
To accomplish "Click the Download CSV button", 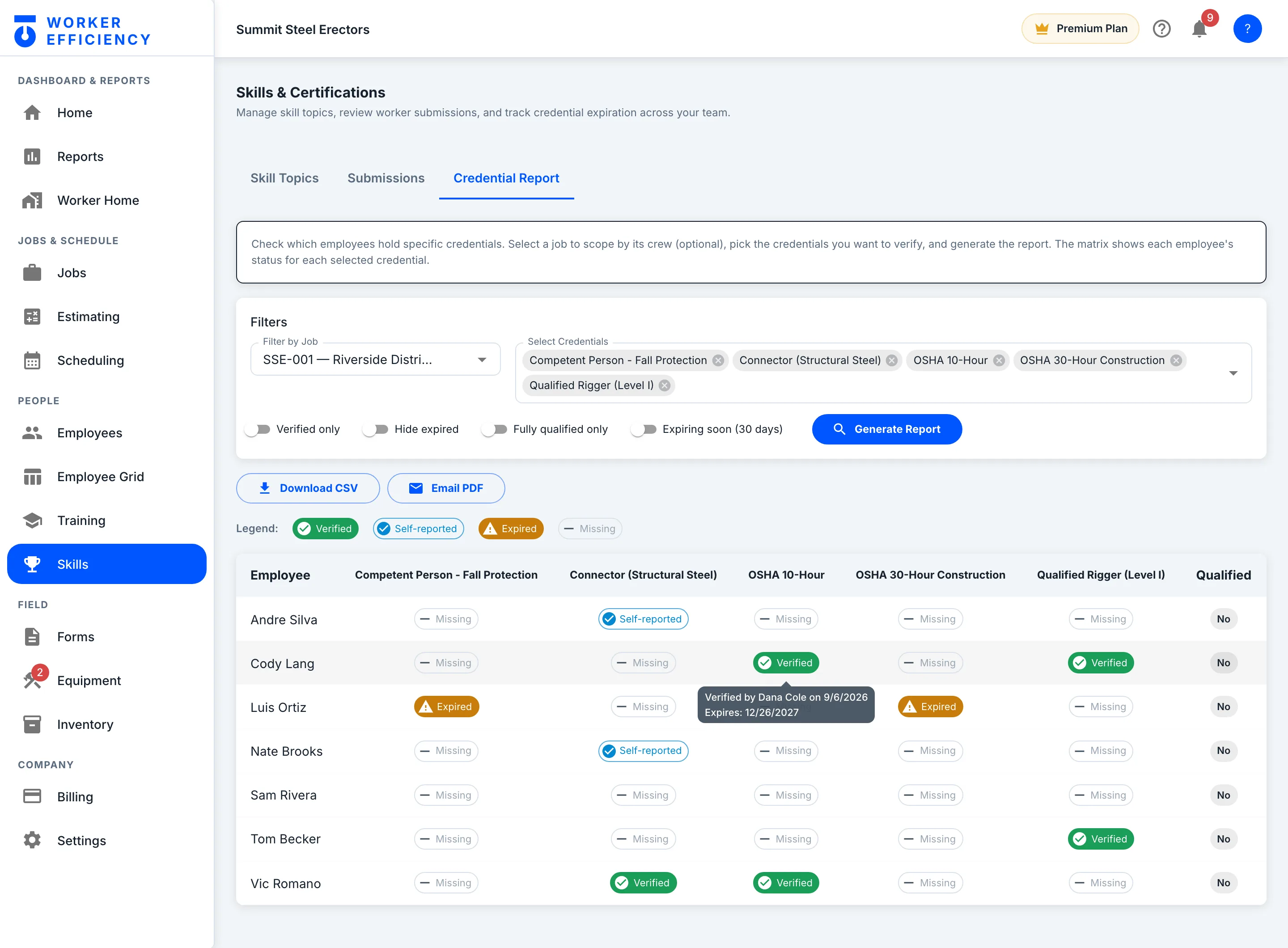I will pyautogui.click(x=308, y=488).
